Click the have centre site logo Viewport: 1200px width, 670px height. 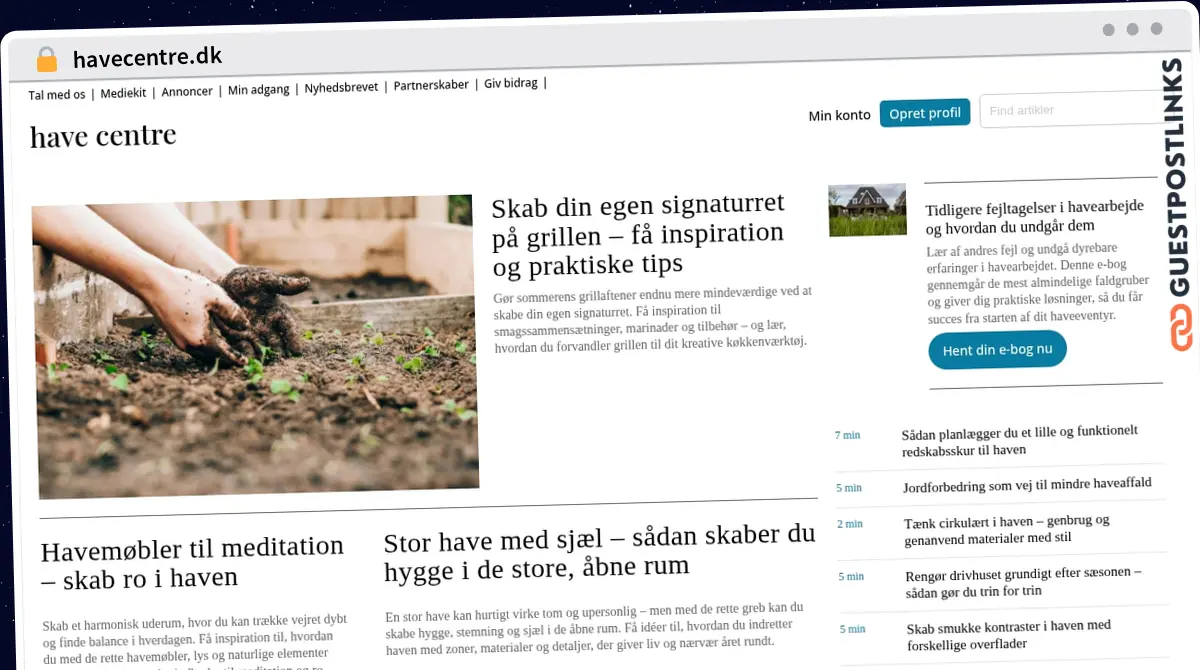[x=103, y=135]
